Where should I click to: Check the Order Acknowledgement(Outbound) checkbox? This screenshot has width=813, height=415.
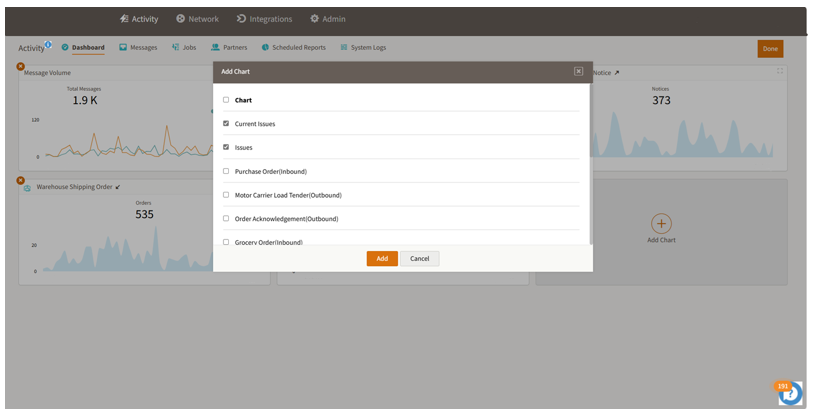pyautogui.click(x=226, y=218)
